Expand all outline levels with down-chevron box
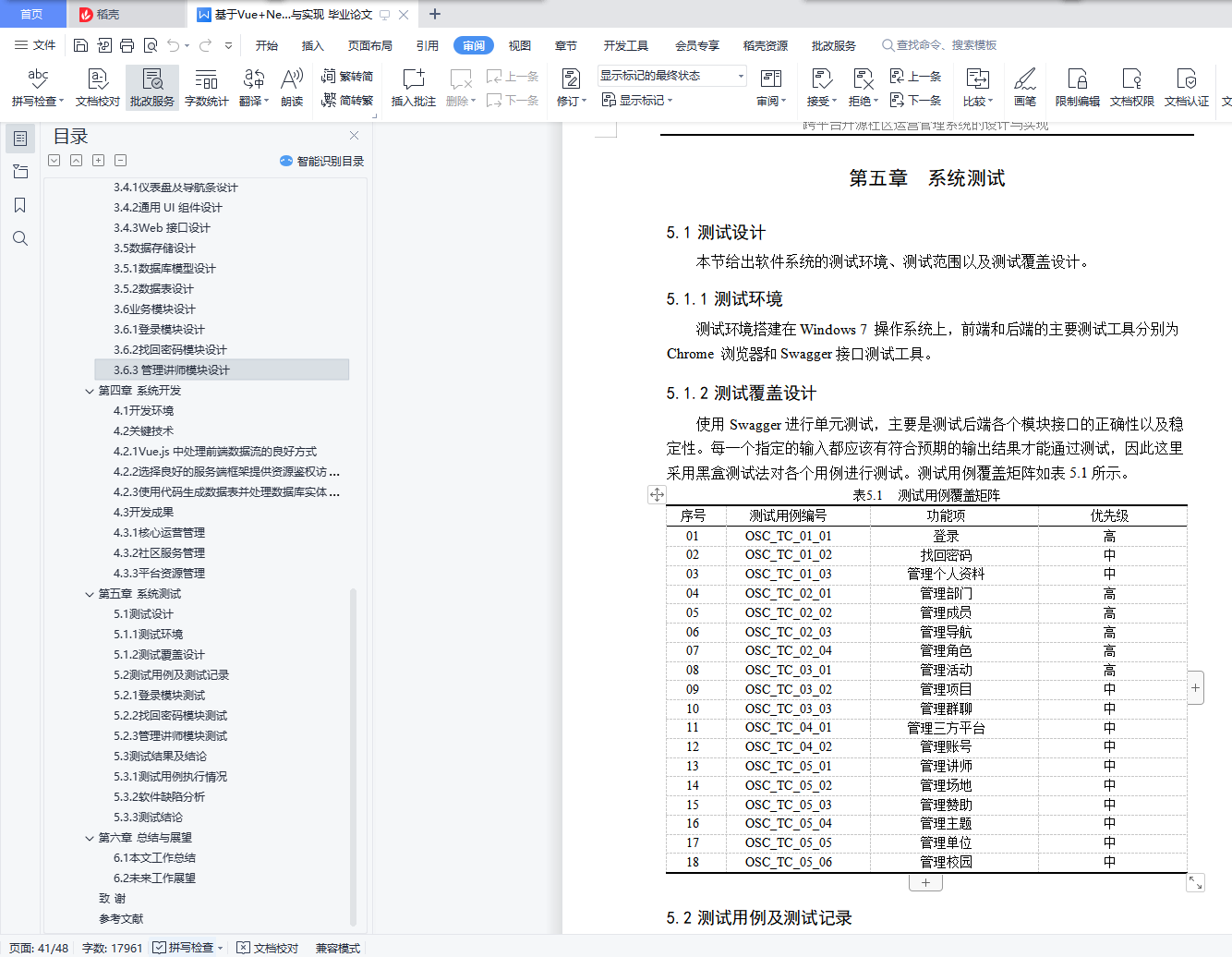 pyautogui.click(x=54, y=161)
